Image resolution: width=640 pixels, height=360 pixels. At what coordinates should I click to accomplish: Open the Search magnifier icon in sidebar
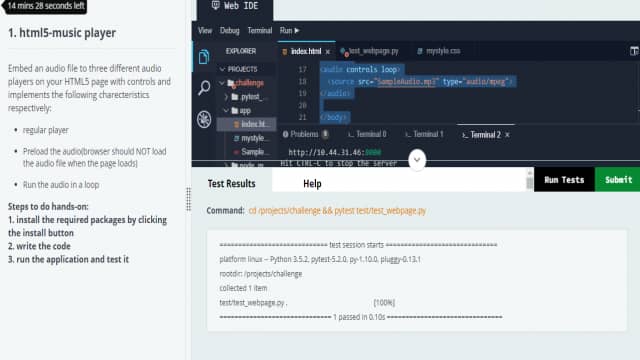click(x=204, y=87)
